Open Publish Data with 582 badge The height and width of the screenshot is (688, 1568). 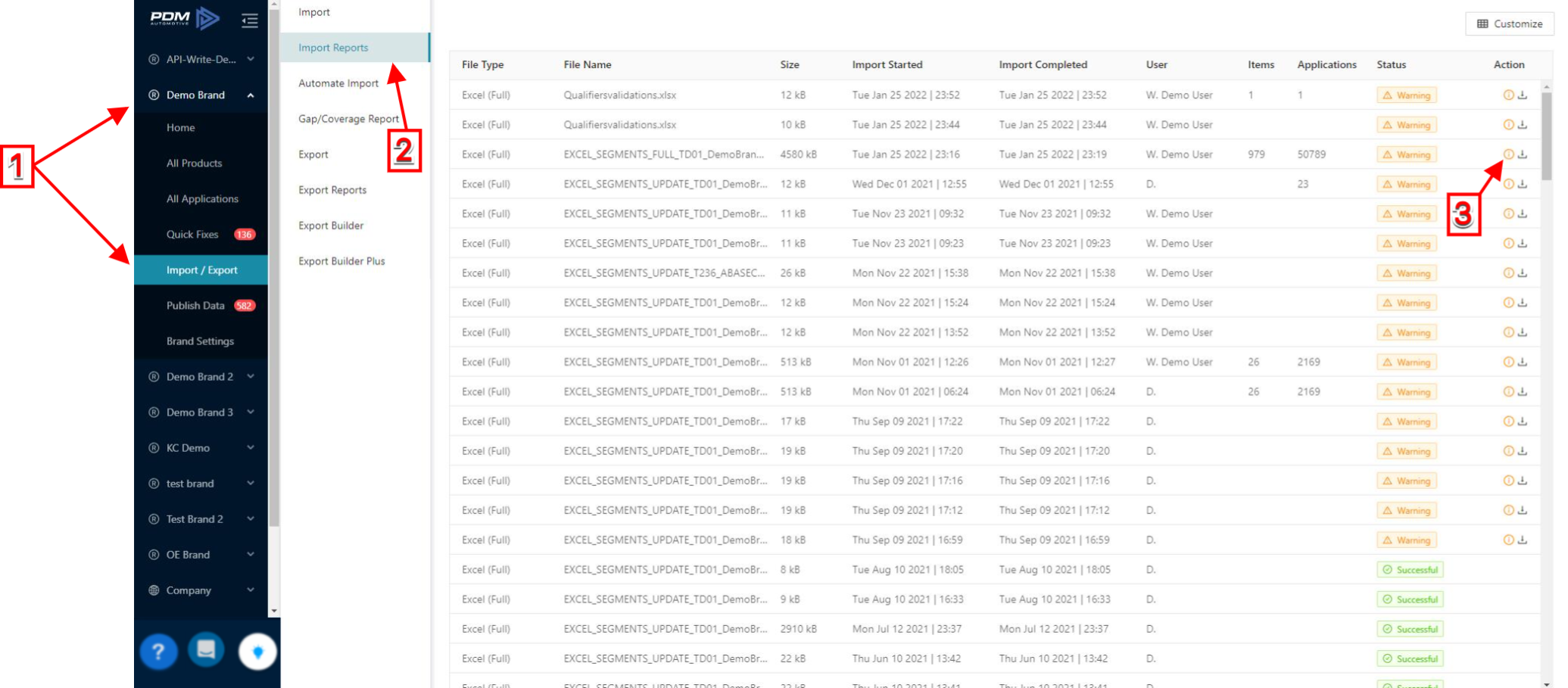coord(201,306)
